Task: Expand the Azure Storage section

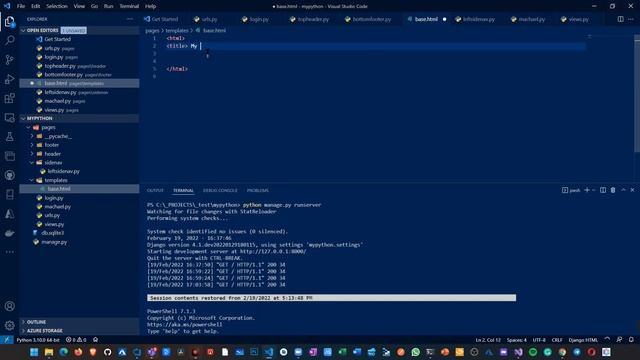Action: (23, 331)
